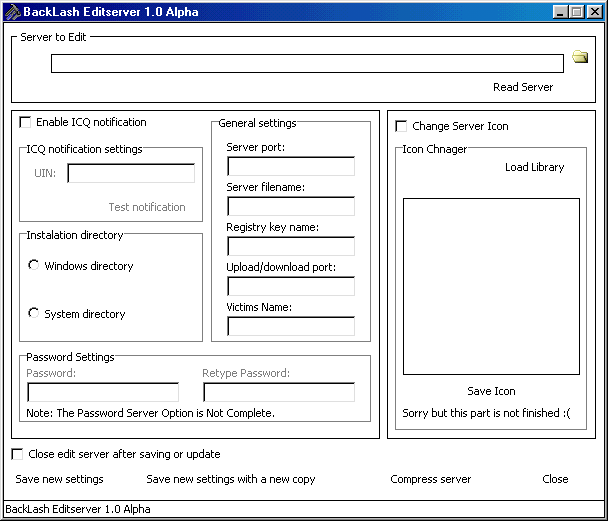Image resolution: width=608 pixels, height=521 pixels.
Task: Click the Read Server button
Action: [x=522, y=87]
